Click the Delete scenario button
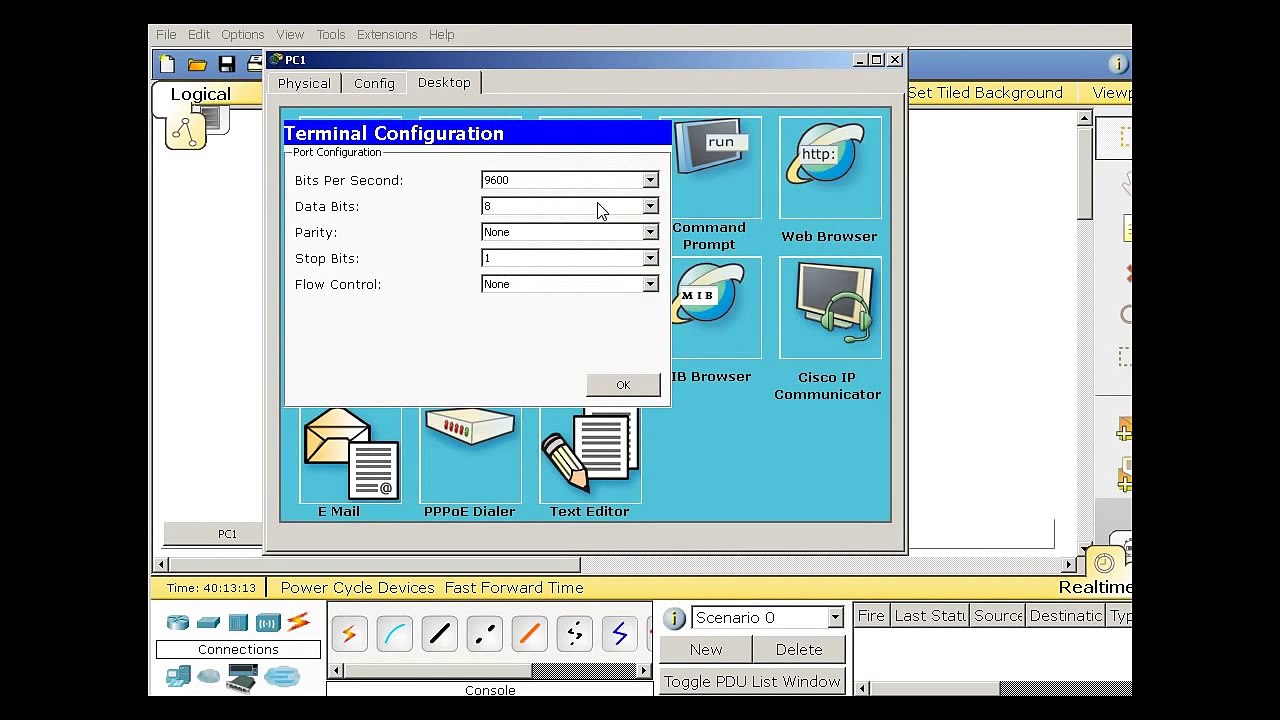 click(x=799, y=650)
